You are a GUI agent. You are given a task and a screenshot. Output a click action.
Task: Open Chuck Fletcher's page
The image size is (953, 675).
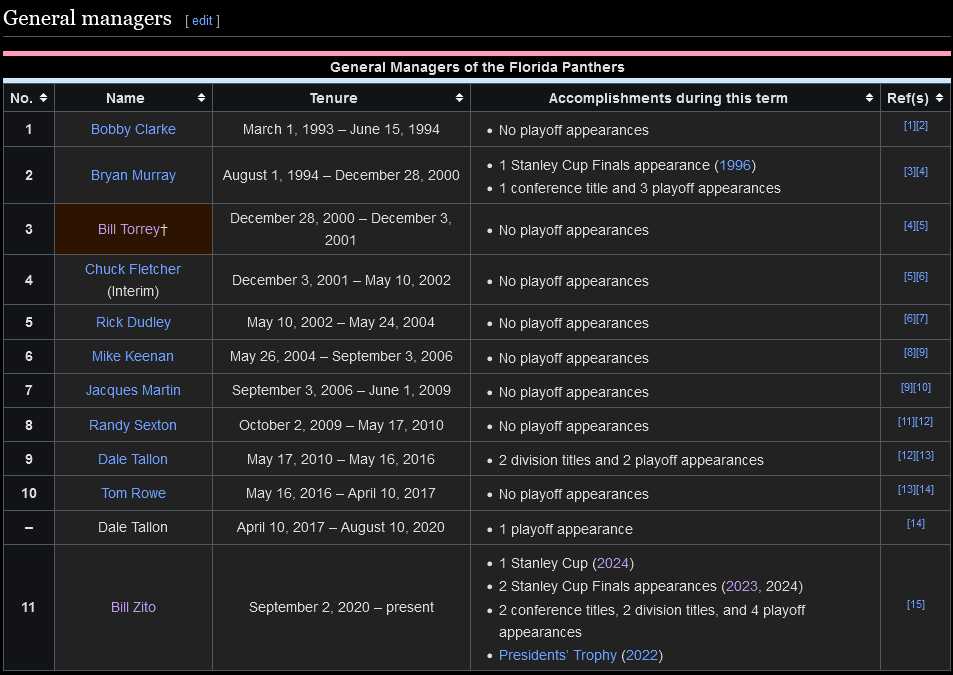(x=133, y=269)
